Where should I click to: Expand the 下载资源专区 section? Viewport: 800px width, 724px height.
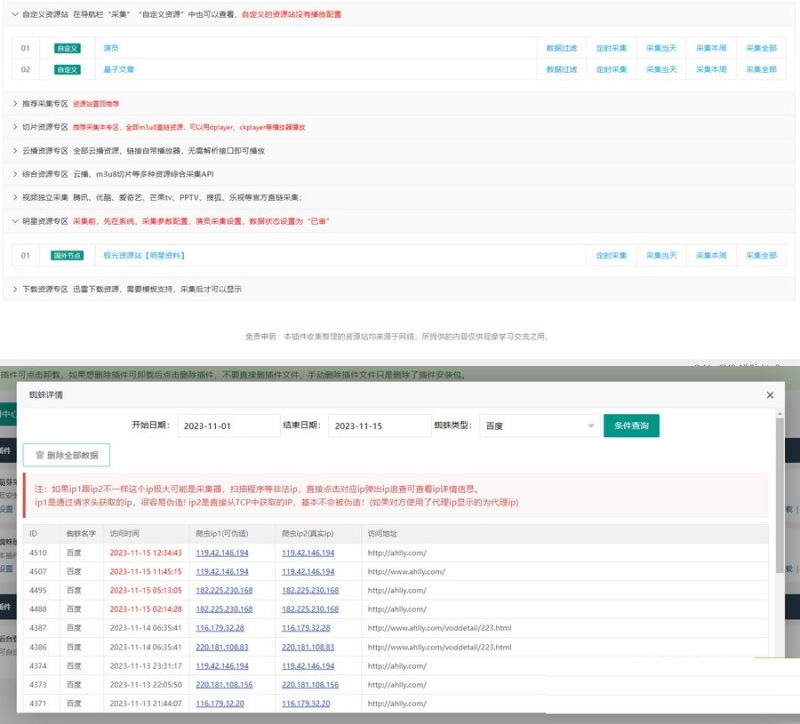click(15, 289)
